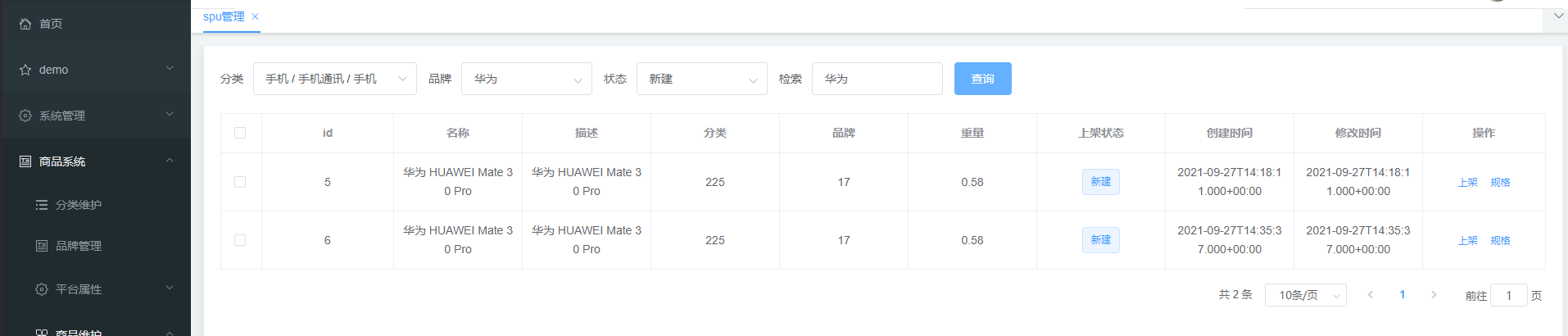The image size is (1568, 336).
Task: Click 规格 for row id 5
Action: point(1500,183)
